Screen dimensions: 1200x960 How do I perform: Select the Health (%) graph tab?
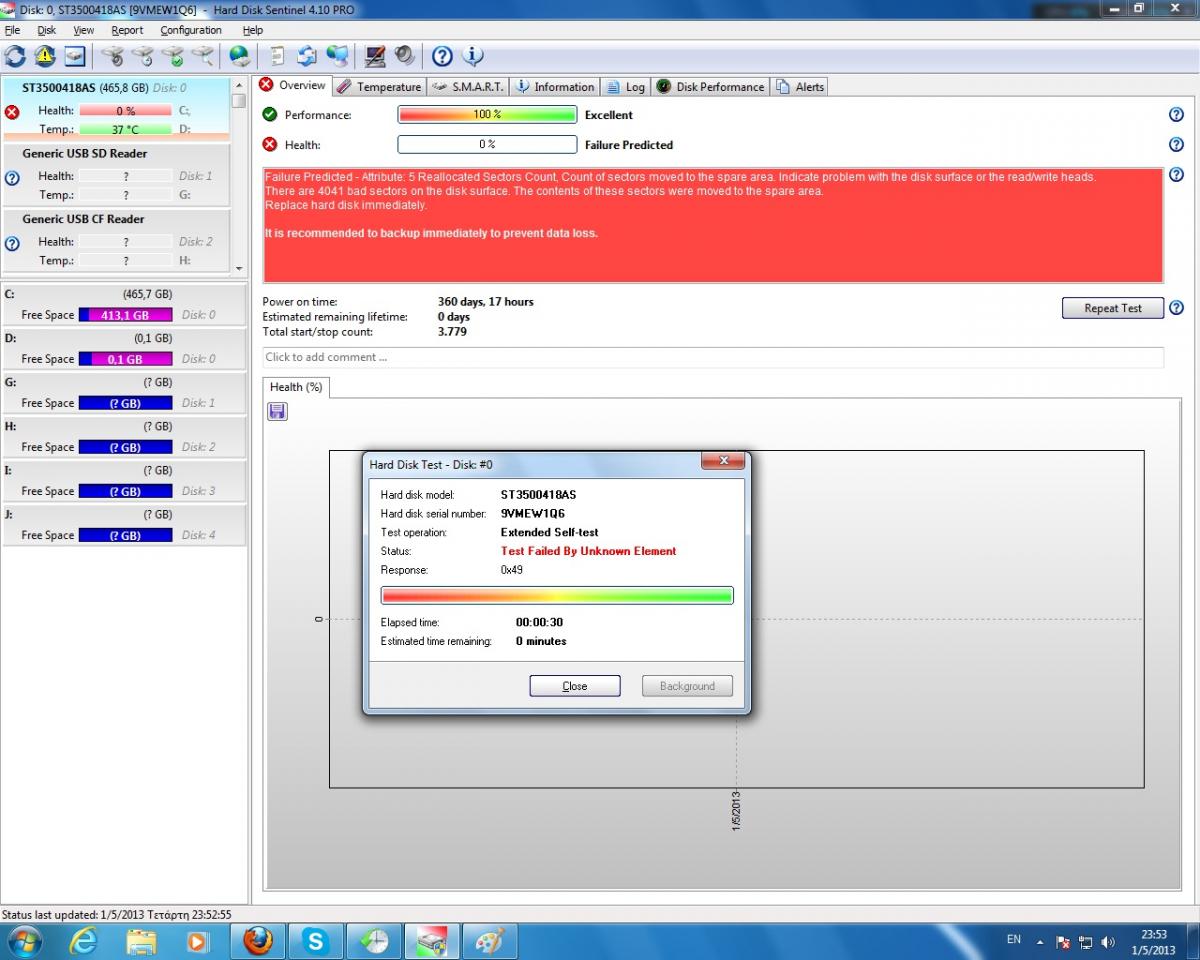pos(295,387)
